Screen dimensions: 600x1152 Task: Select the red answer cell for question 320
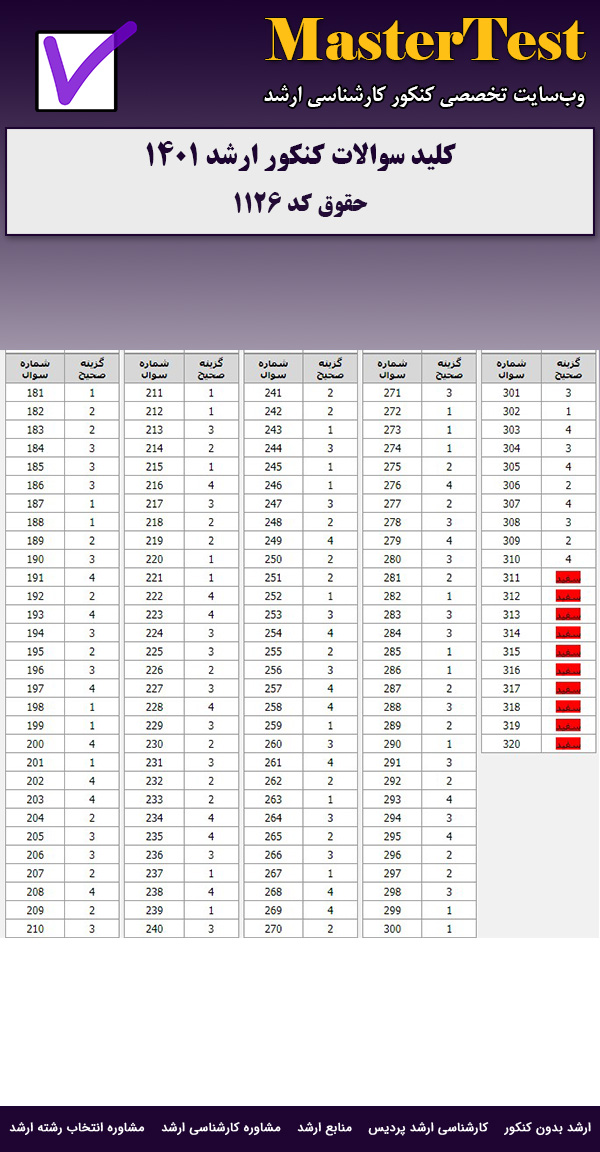click(x=568, y=744)
